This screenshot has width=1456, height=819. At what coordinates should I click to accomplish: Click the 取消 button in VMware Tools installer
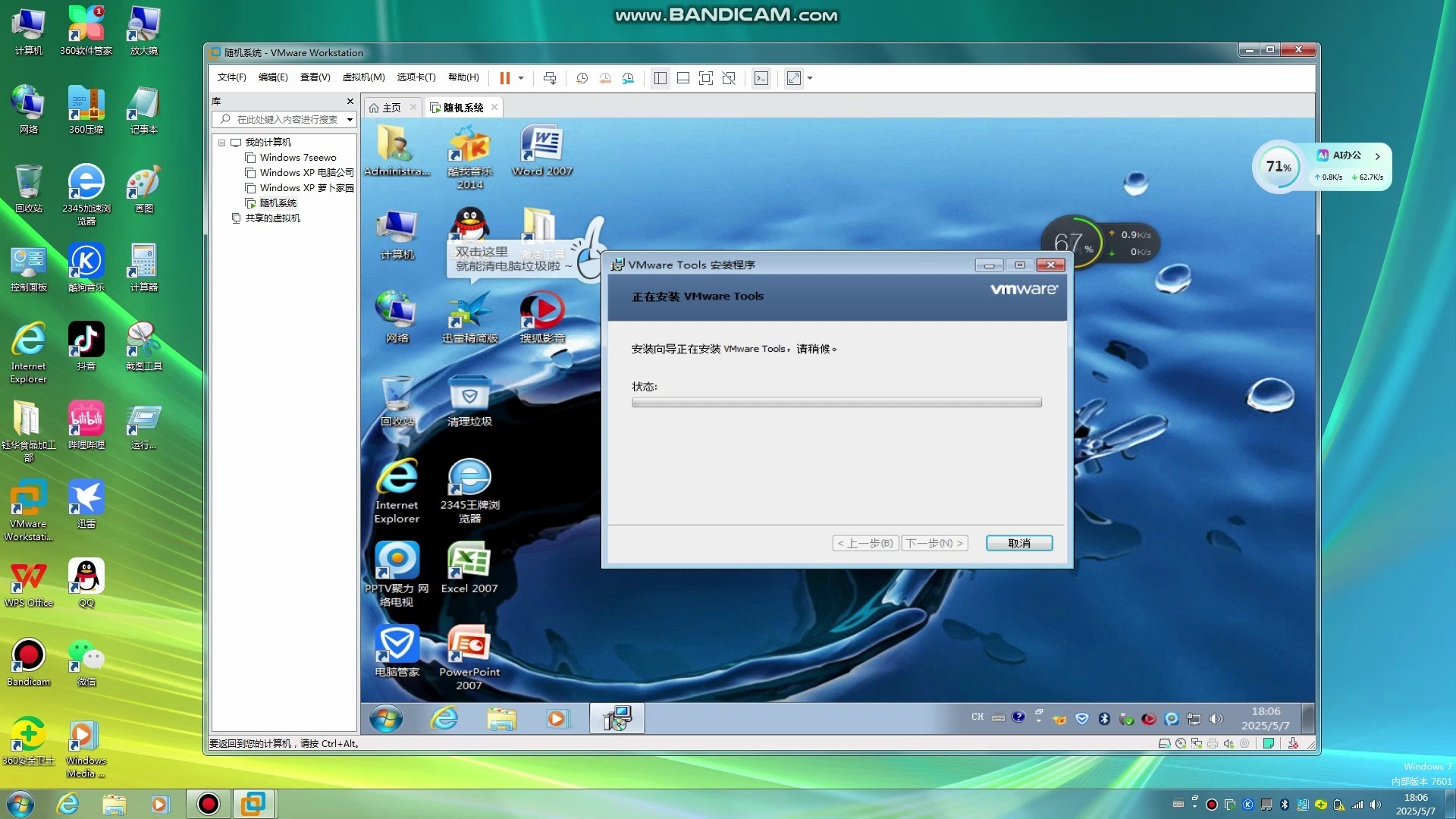[x=1018, y=543]
